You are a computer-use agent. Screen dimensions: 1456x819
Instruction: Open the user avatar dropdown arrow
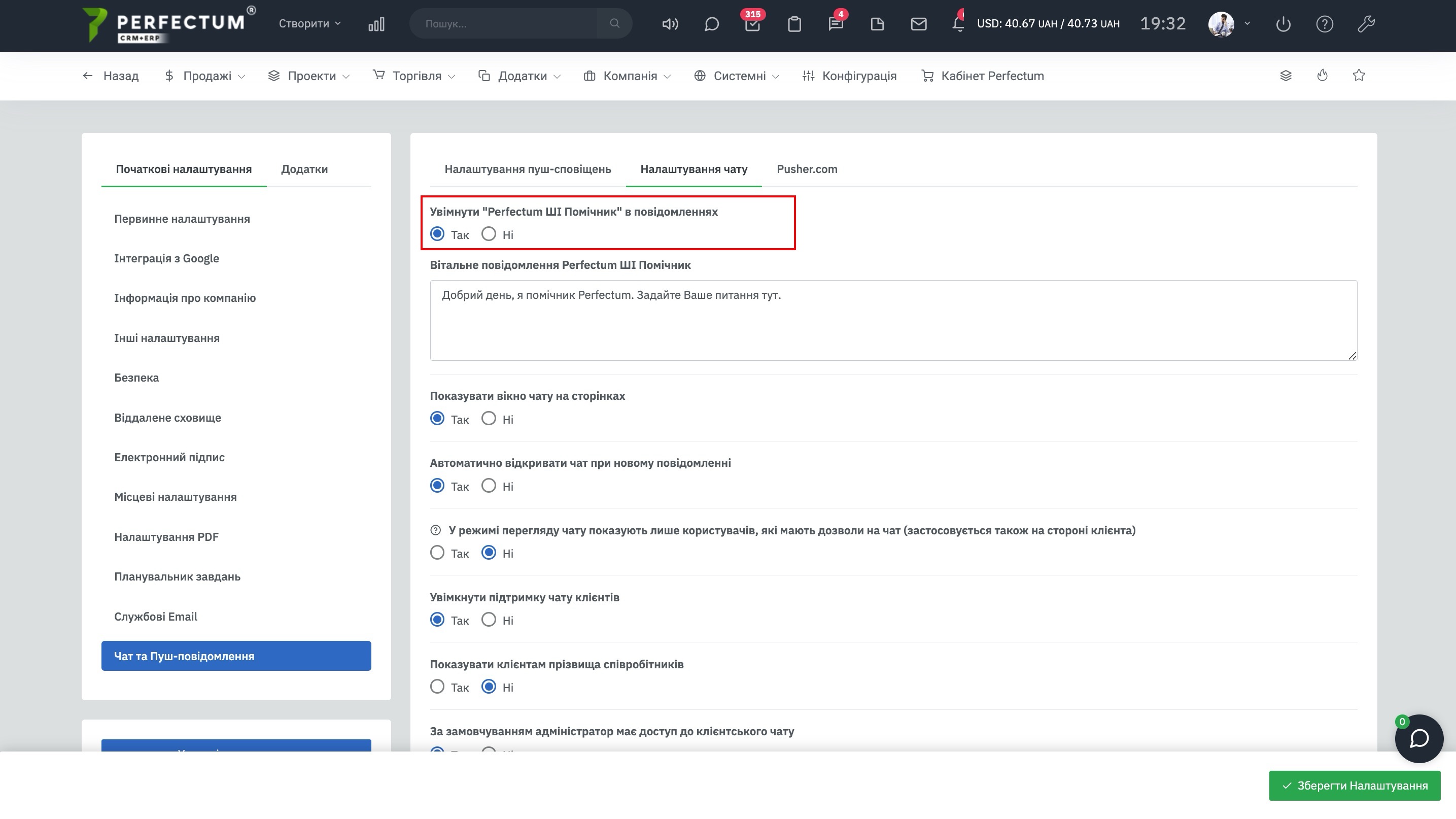[1247, 24]
